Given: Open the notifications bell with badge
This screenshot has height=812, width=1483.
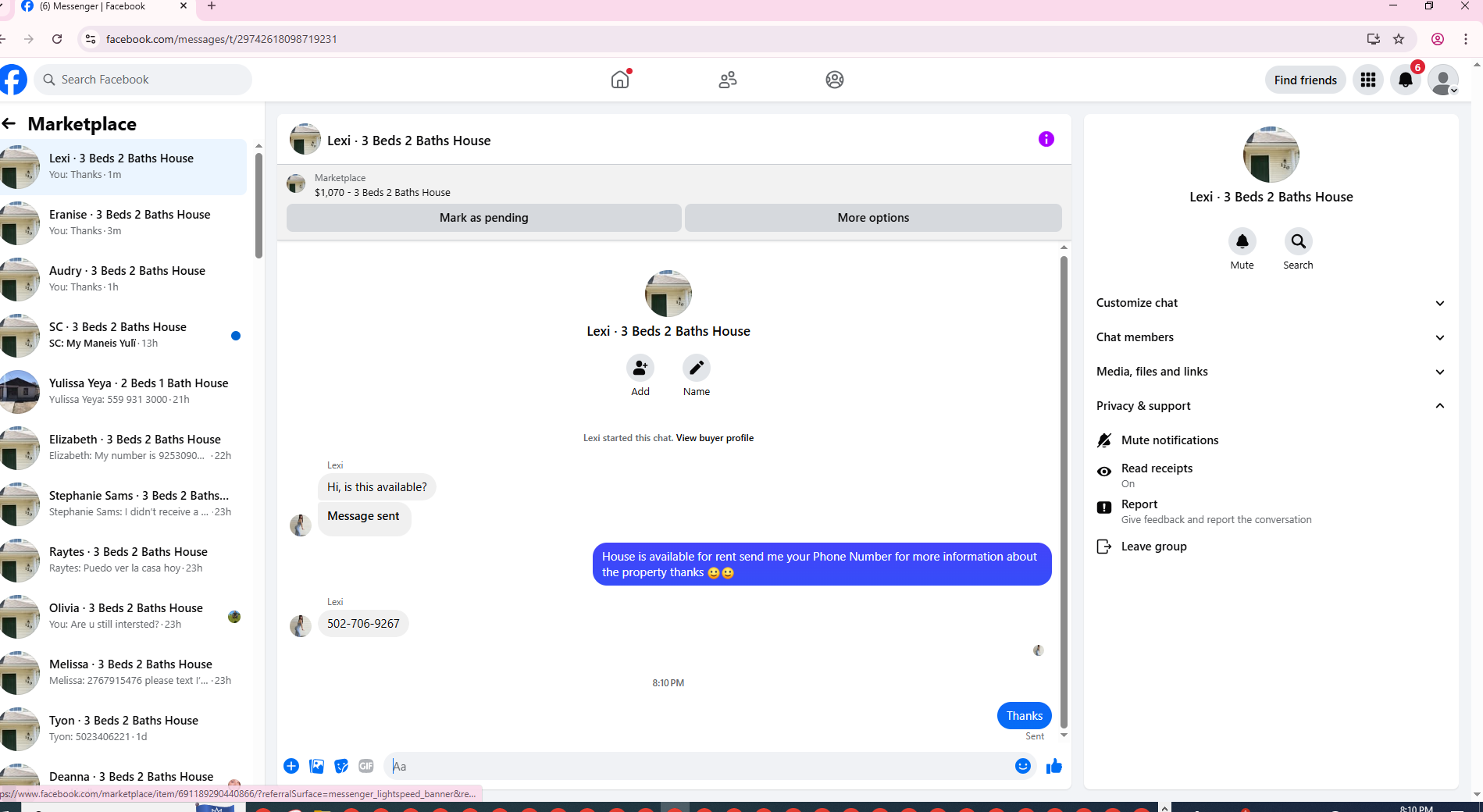Looking at the screenshot, I should pos(1406,80).
